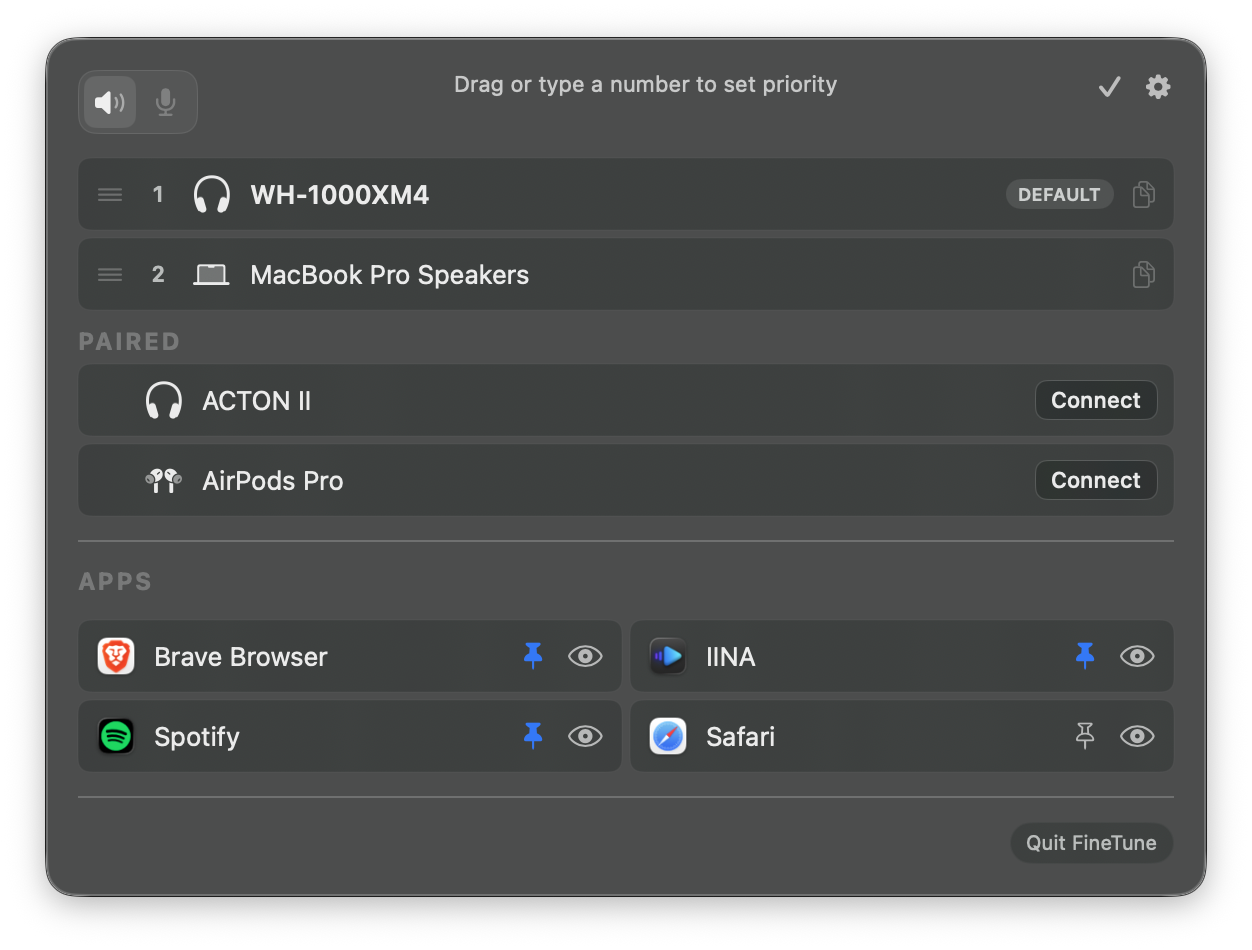Click the checkmark icon in the toolbar
This screenshot has width=1252, height=950.
pos(1108,86)
